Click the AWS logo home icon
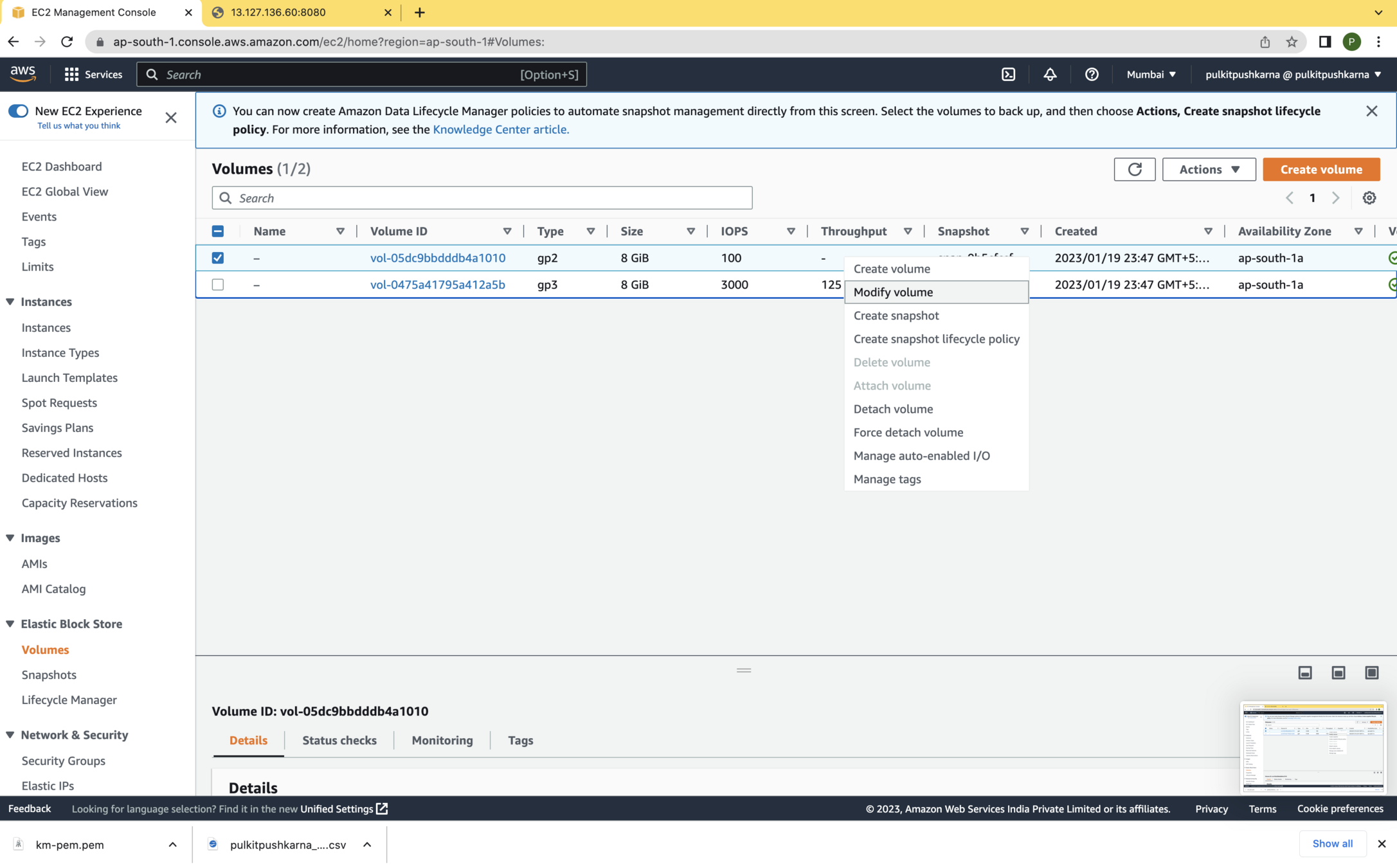The image size is (1397, 868). pyautogui.click(x=23, y=74)
